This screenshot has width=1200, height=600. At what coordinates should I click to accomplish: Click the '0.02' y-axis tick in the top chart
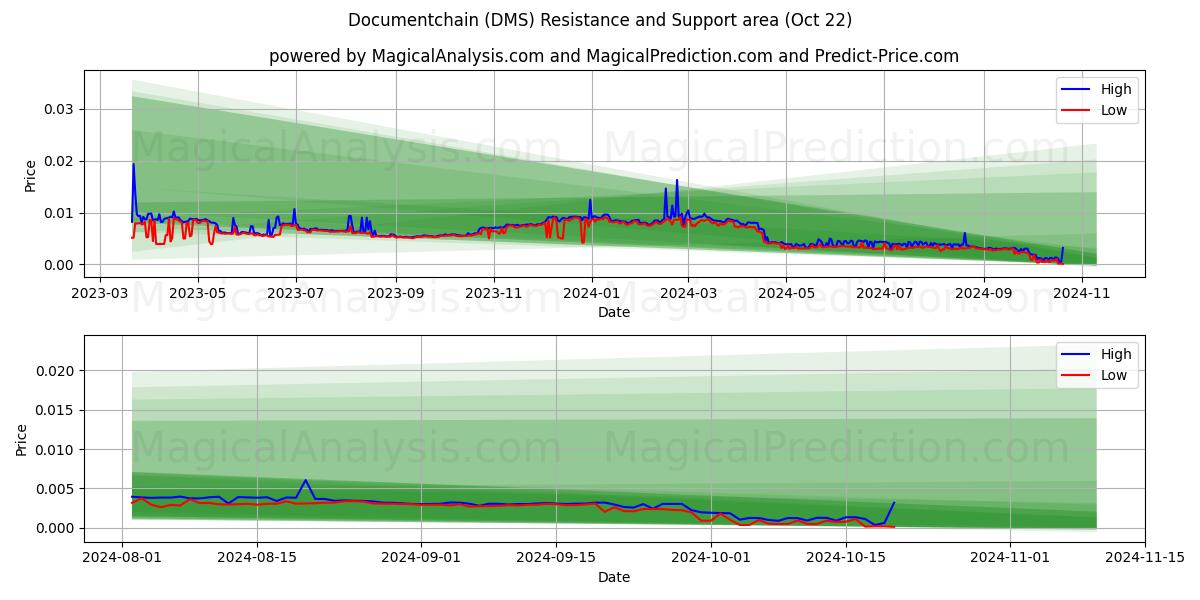coord(59,161)
